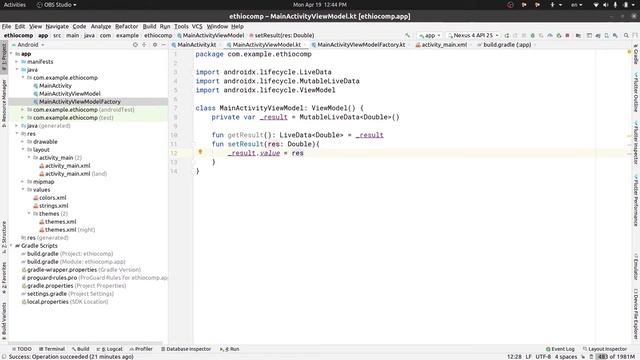Click Activities in Ubuntu top bar

[14, 5]
